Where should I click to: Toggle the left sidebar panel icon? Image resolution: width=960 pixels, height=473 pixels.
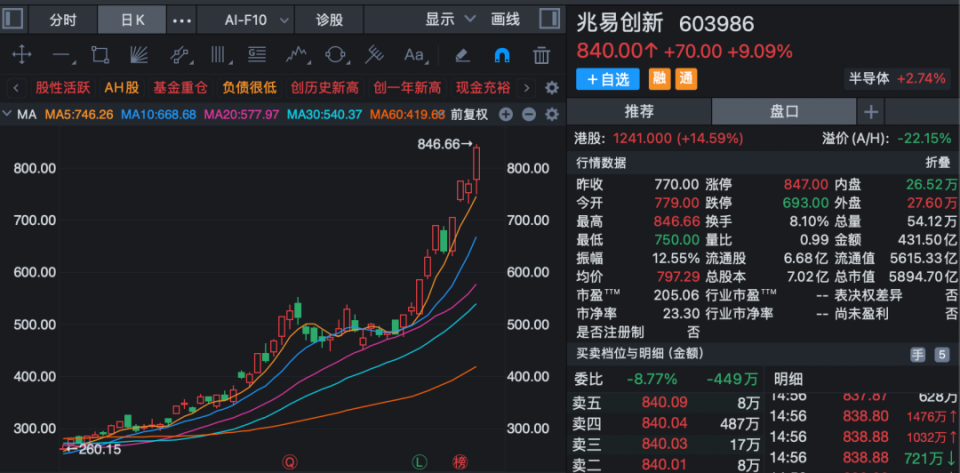13,20
